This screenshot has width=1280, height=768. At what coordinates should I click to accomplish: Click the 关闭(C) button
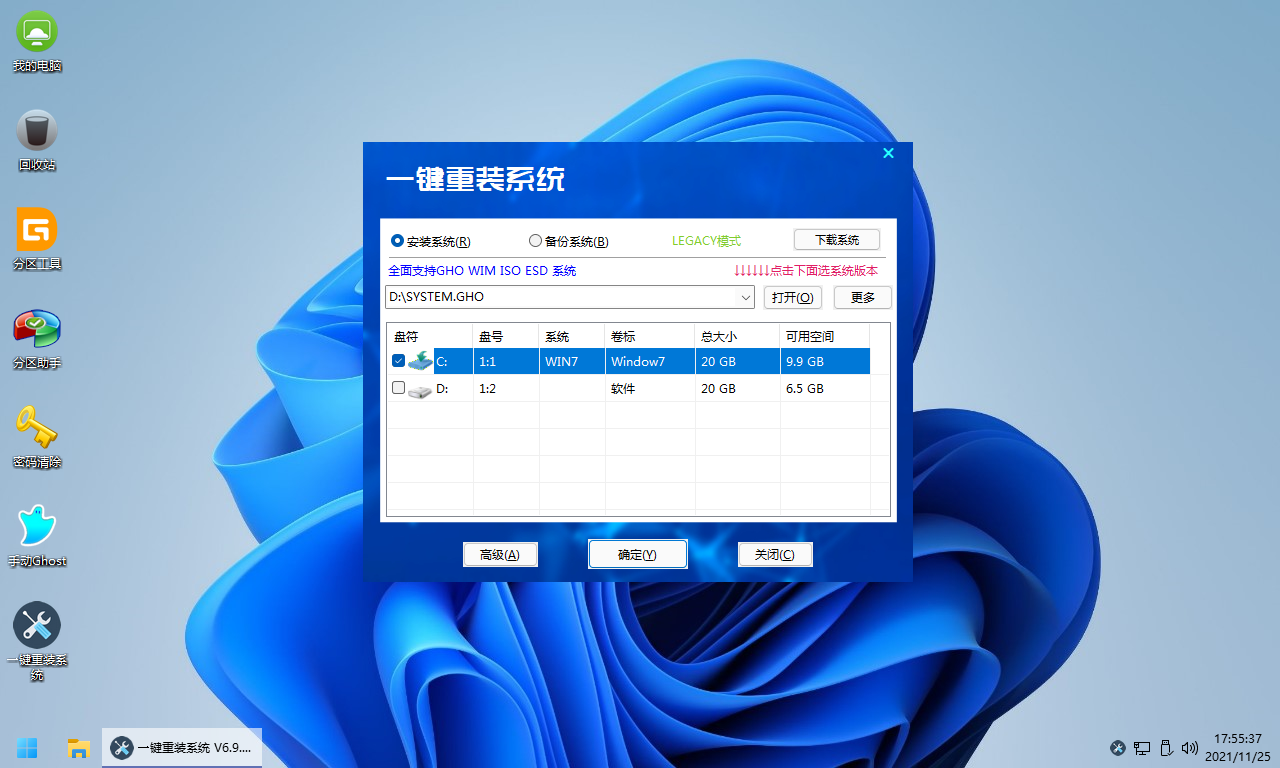point(775,554)
